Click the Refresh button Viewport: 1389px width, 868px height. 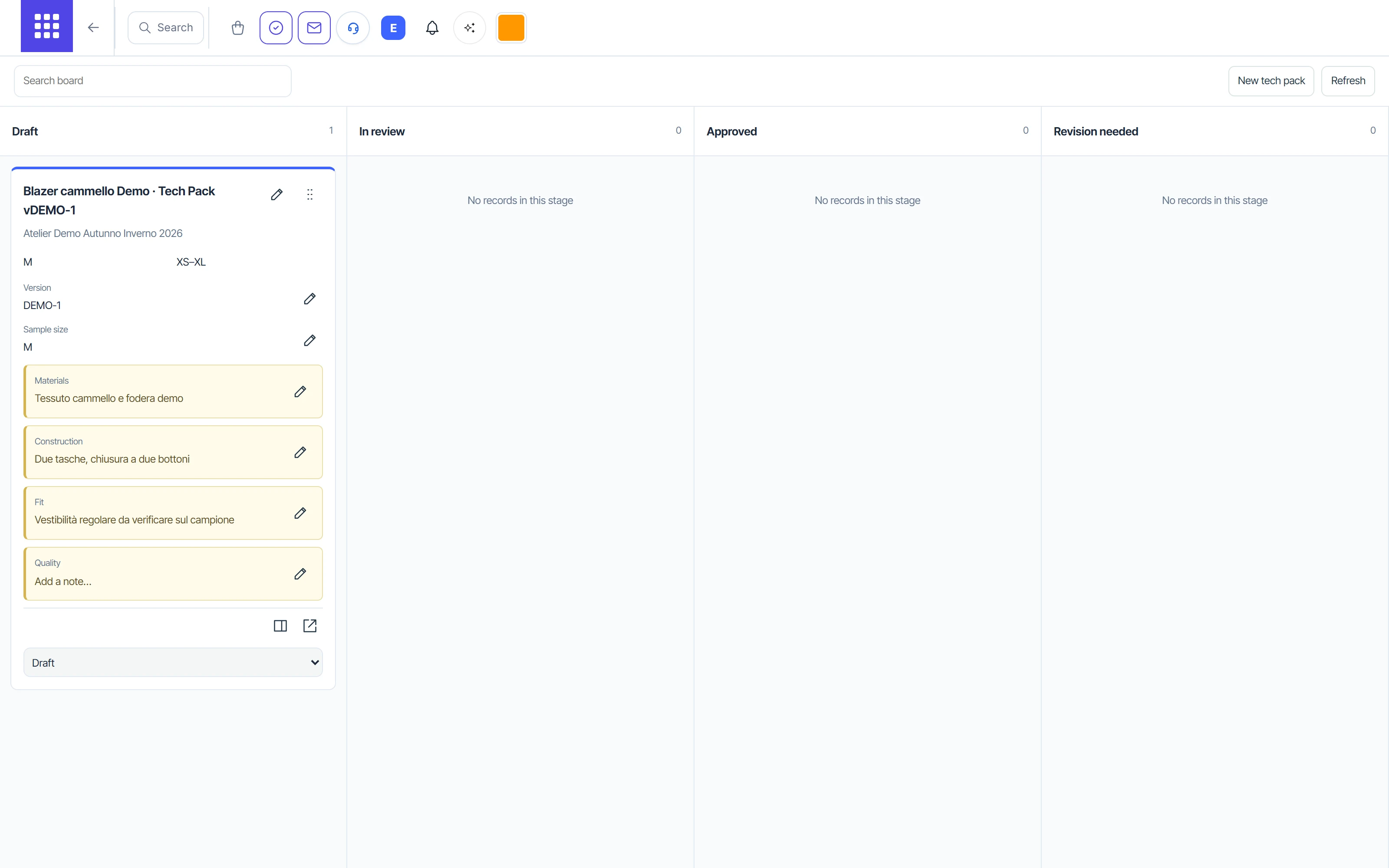1348,81
